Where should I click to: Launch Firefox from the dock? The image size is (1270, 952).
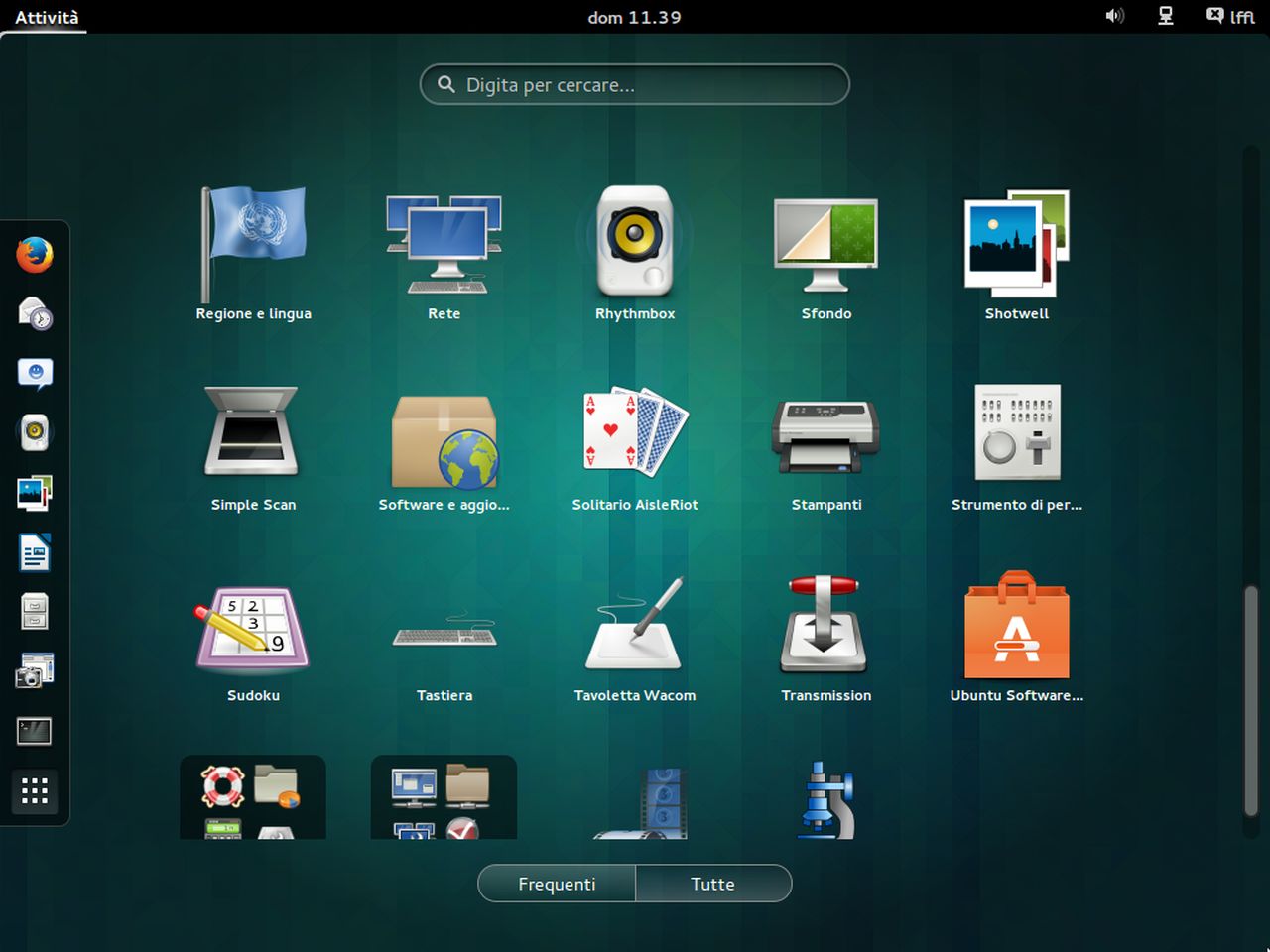point(35,255)
